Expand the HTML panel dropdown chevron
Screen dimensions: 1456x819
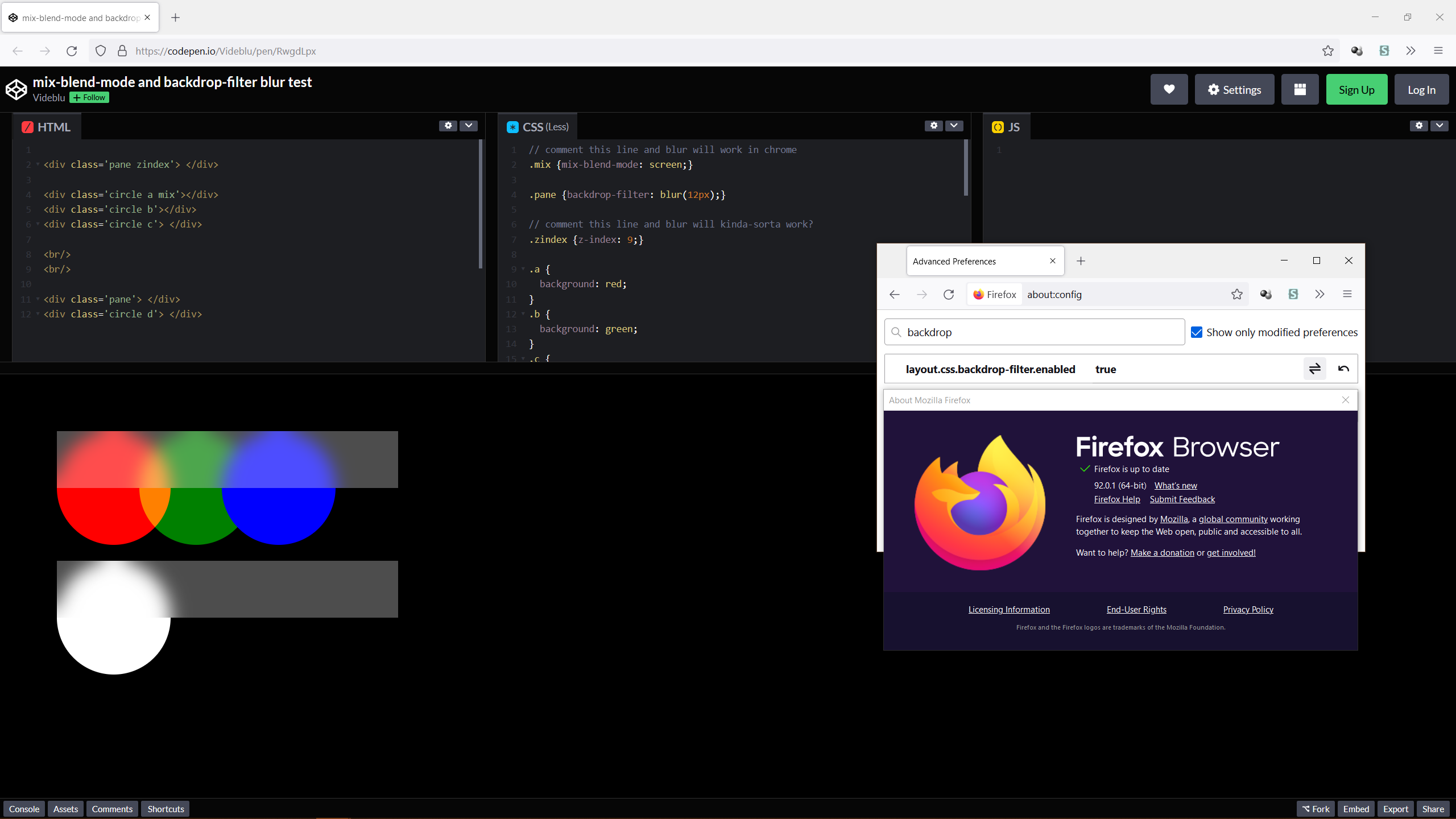click(469, 126)
